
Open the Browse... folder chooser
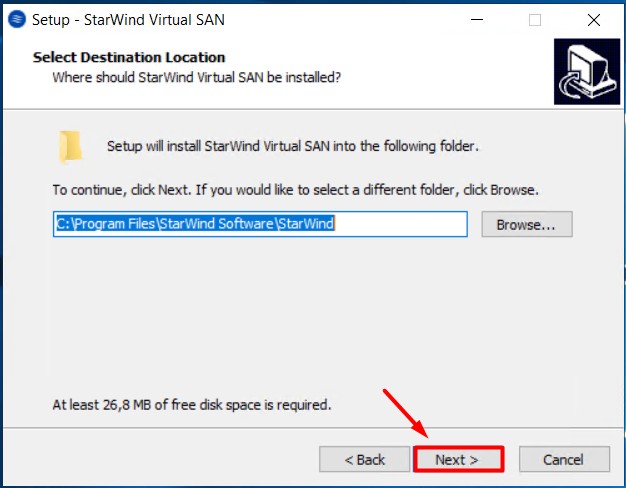coord(526,224)
